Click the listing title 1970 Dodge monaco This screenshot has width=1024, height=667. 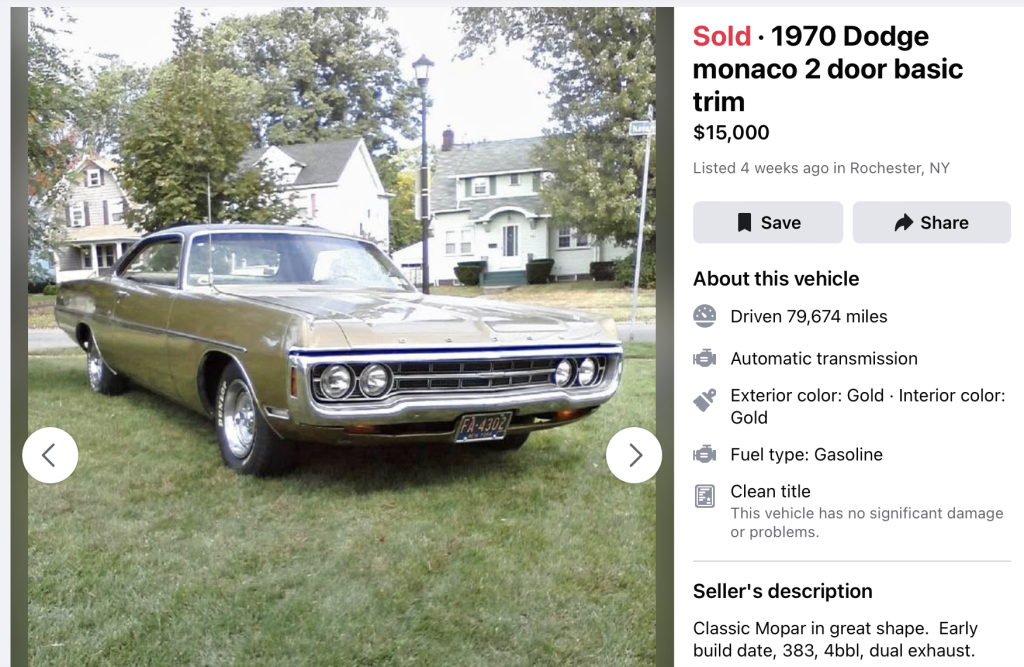(828, 69)
